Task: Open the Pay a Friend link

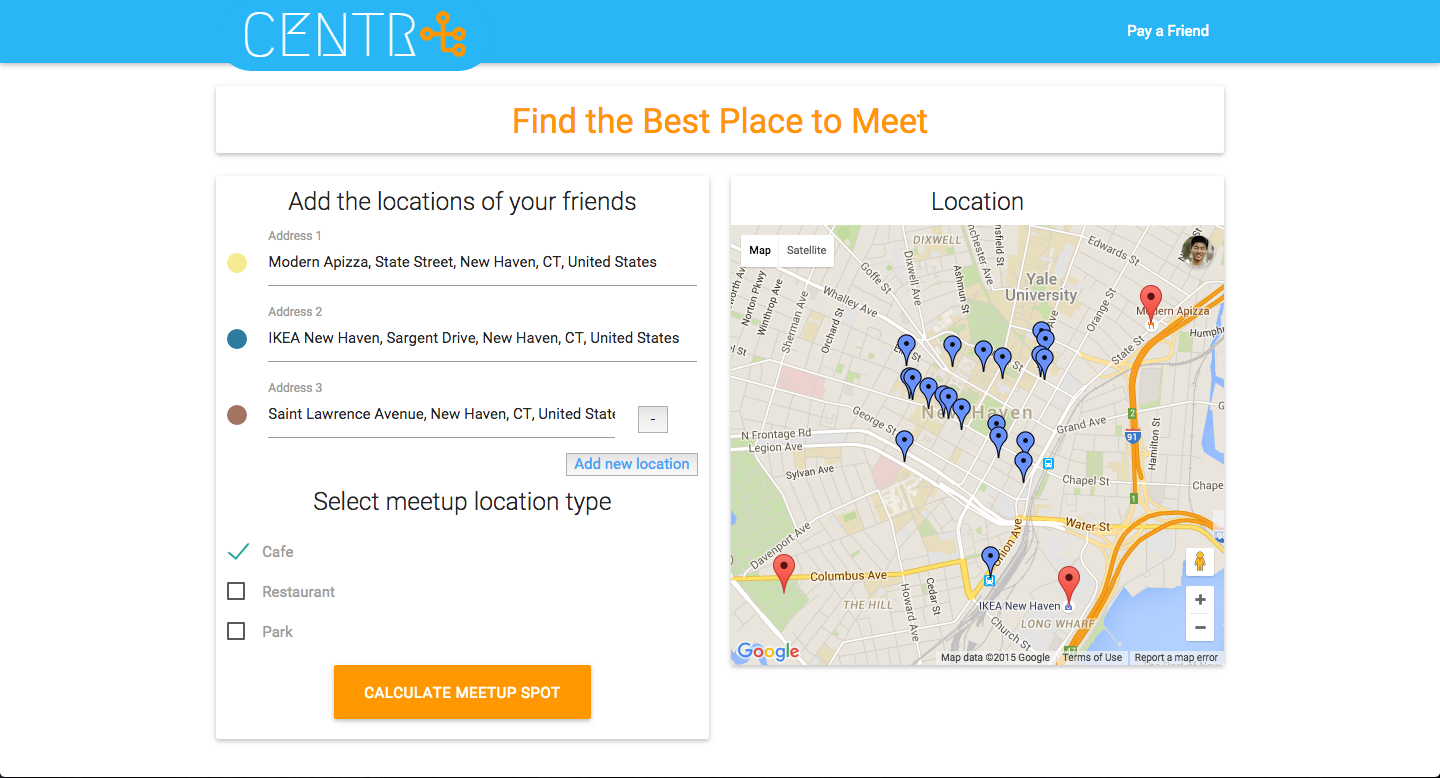Action: click(x=1168, y=31)
